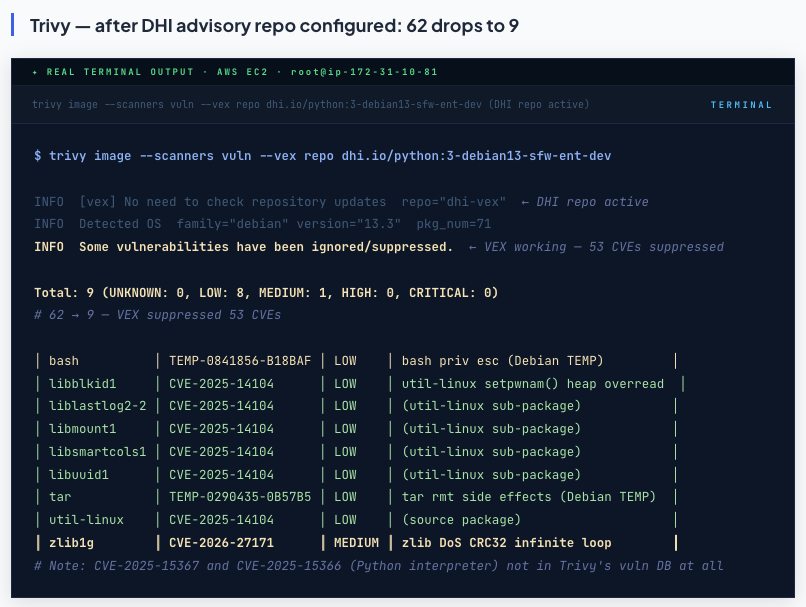
Task: Click the 'util-linux' package cell
Action: tap(86, 520)
